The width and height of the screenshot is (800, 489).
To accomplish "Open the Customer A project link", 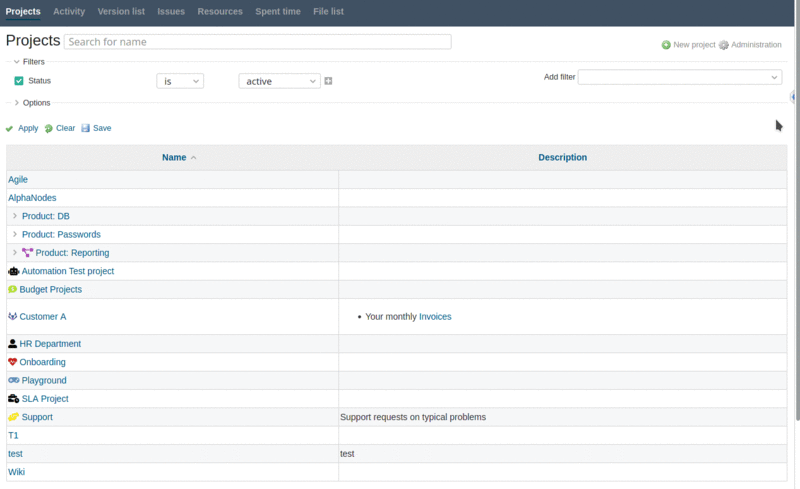I will [43, 317].
